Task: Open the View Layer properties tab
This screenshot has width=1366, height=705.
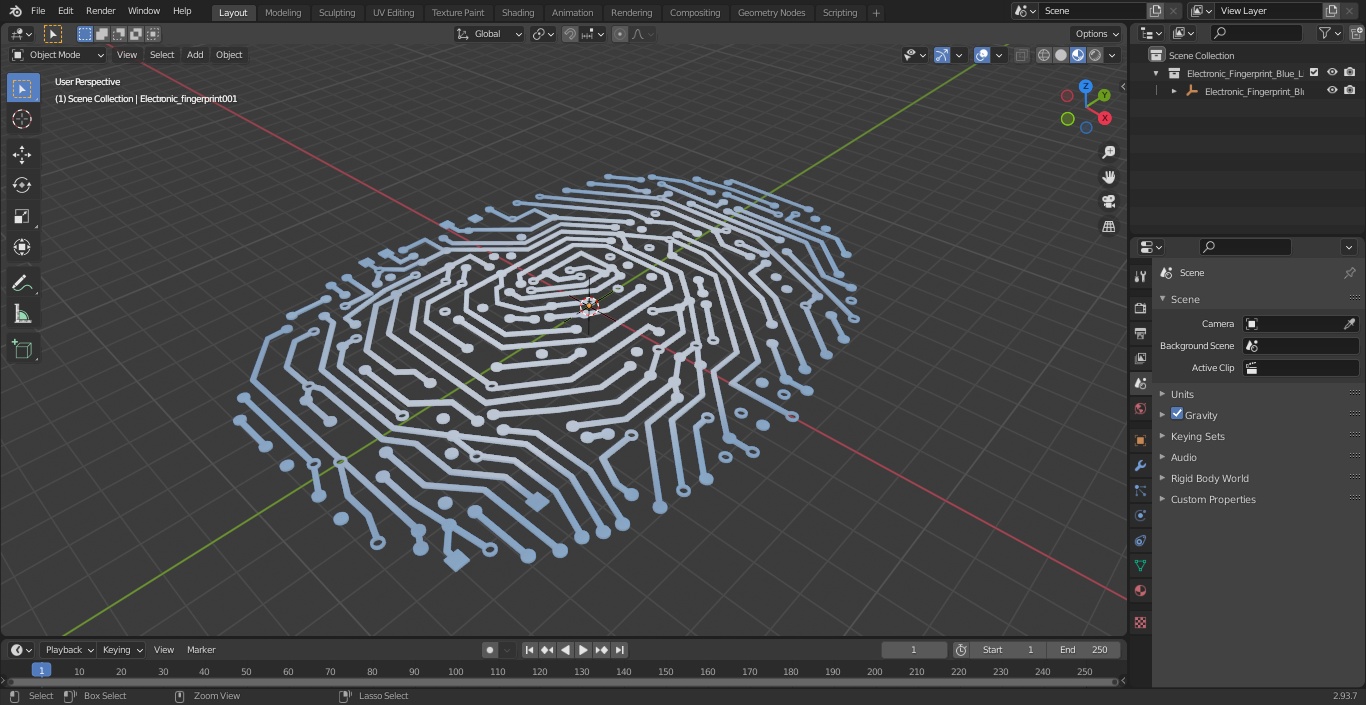Action: [1140, 358]
